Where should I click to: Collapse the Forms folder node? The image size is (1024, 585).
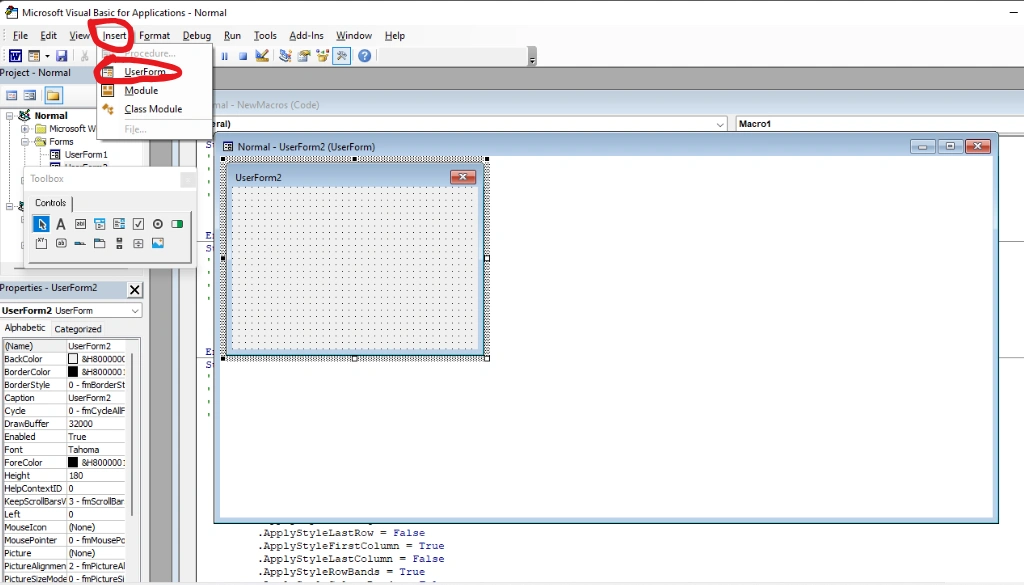click(x=25, y=142)
